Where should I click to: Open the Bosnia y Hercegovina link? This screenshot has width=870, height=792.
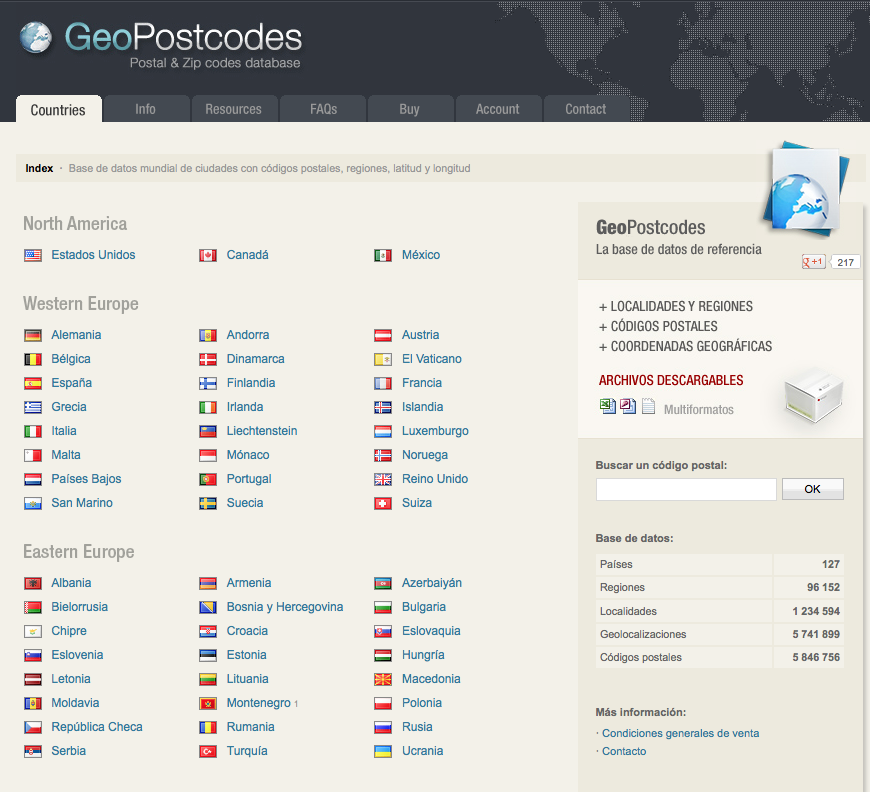tap(285, 607)
